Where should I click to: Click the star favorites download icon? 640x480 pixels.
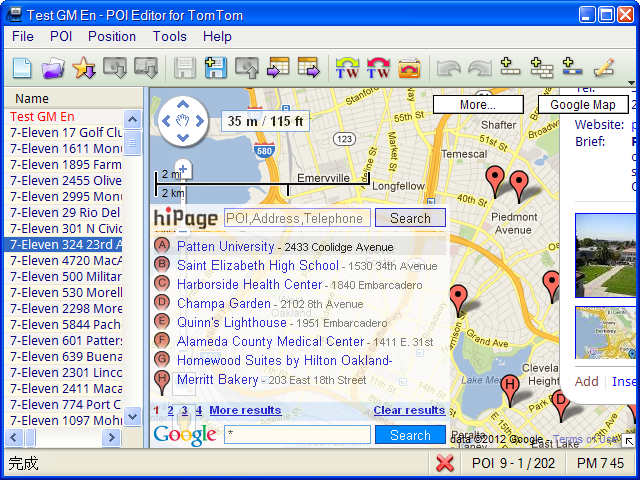tap(84, 68)
